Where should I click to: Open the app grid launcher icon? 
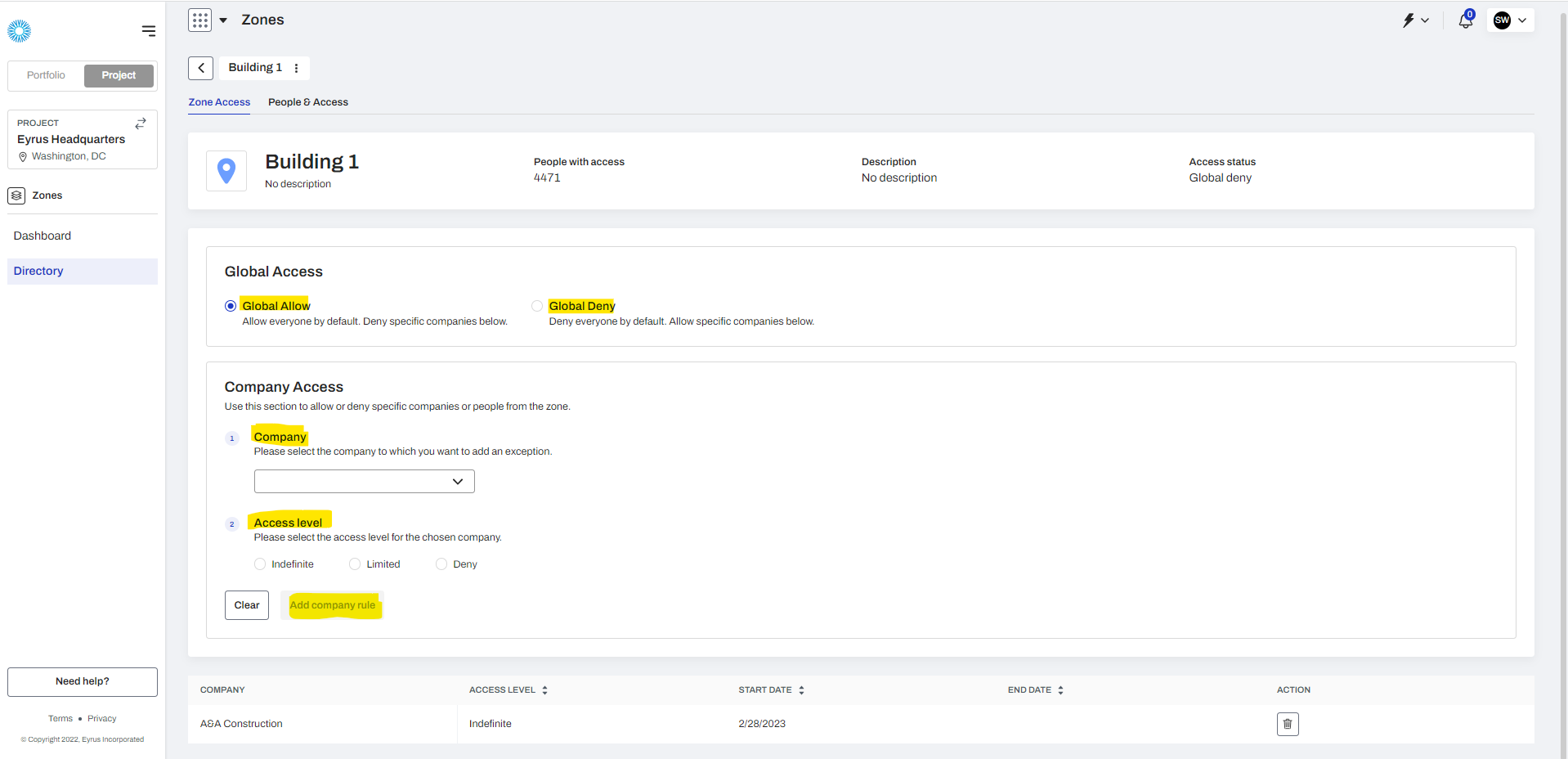199,20
